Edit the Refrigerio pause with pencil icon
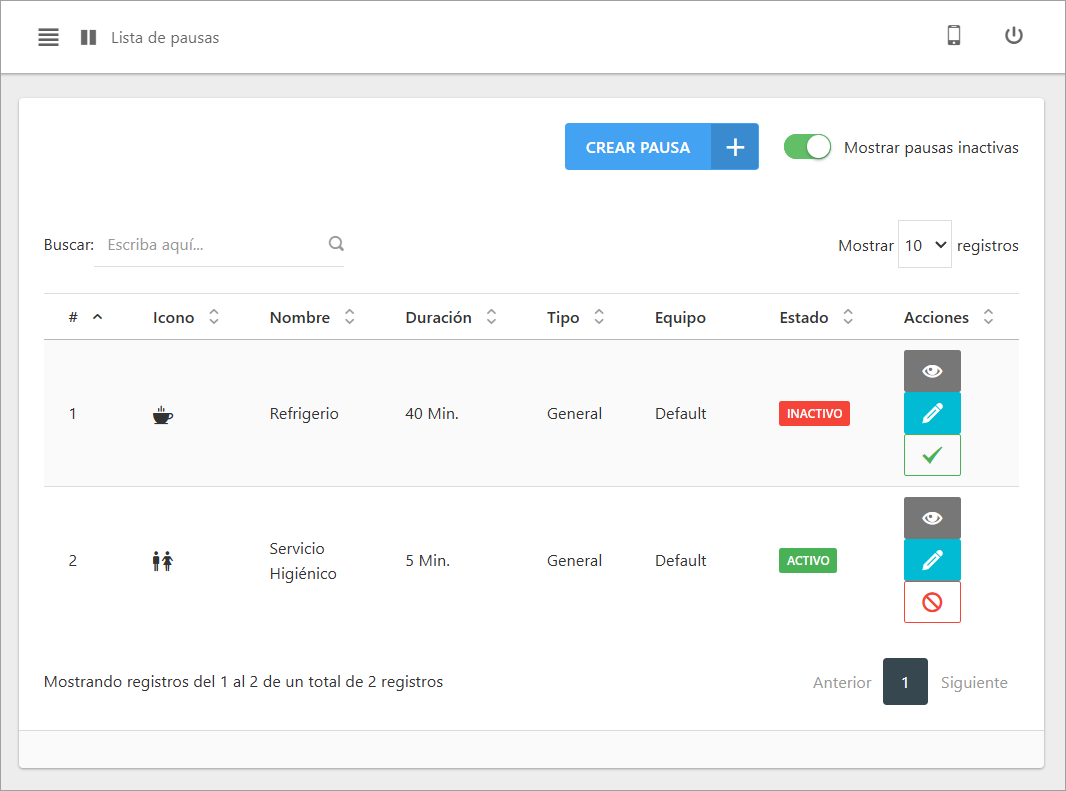Image resolution: width=1066 pixels, height=791 pixels. coord(932,413)
